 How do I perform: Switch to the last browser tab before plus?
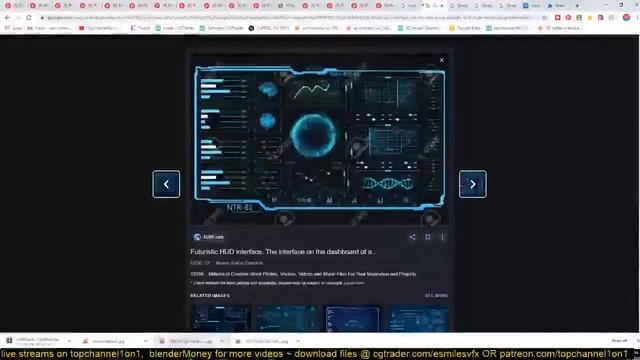pyautogui.click(x=557, y=6)
